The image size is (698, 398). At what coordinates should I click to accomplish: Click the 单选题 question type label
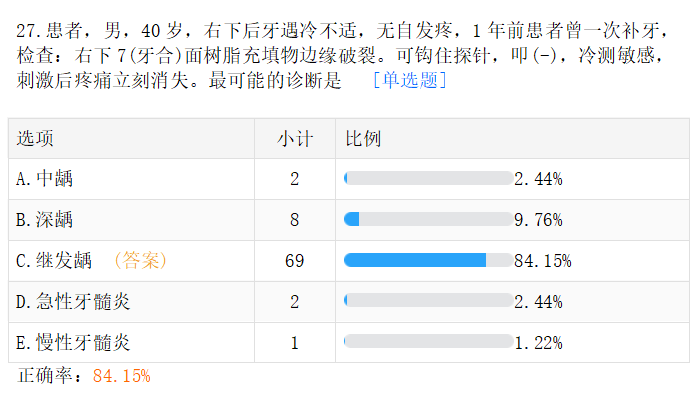(410, 81)
